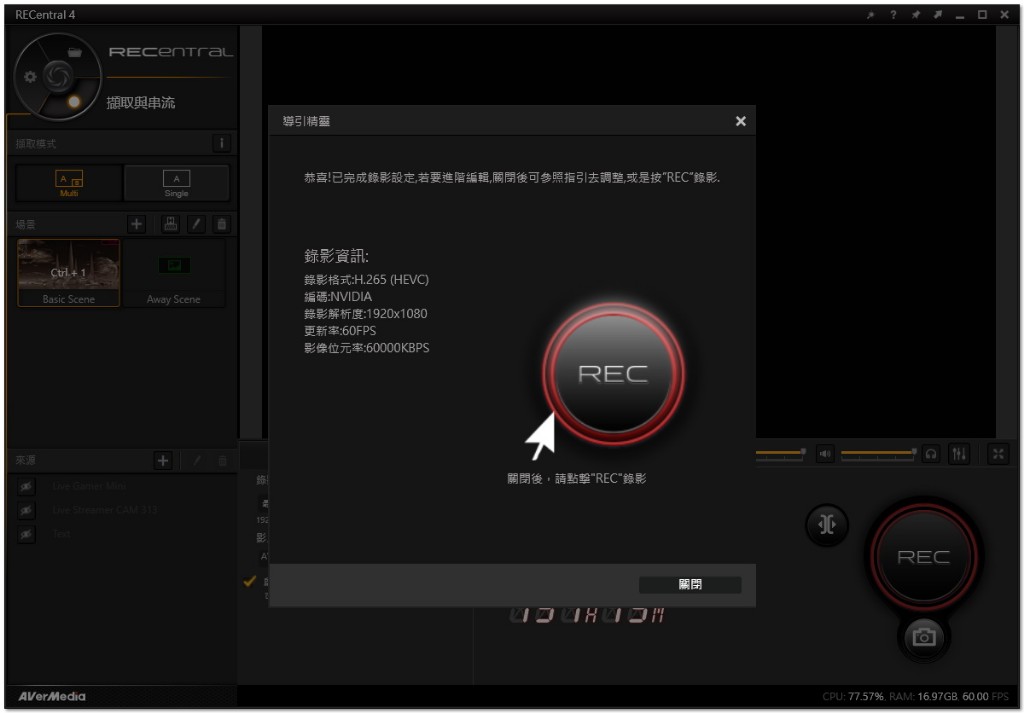Open the capture mode info icon
The height and width of the screenshot is (713, 1024).
(x=221, y=143)
